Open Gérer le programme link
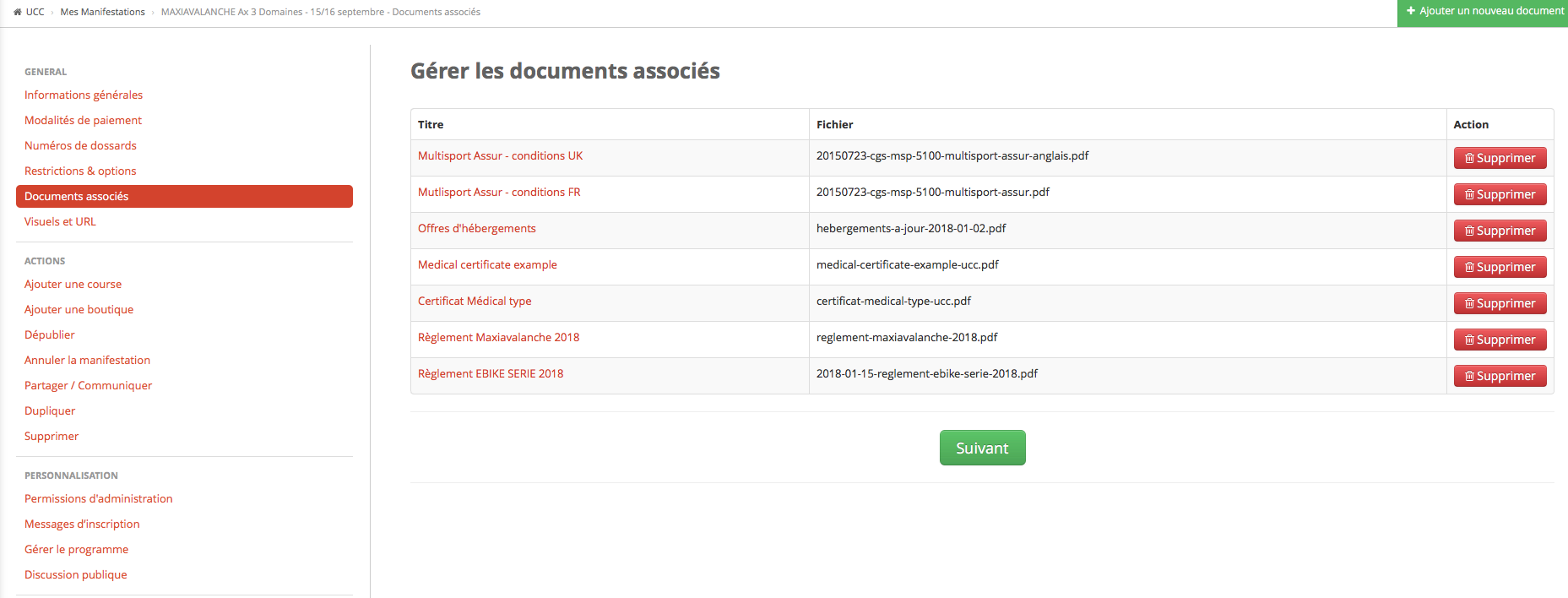Screen dimensions: 1568x598 76,549
